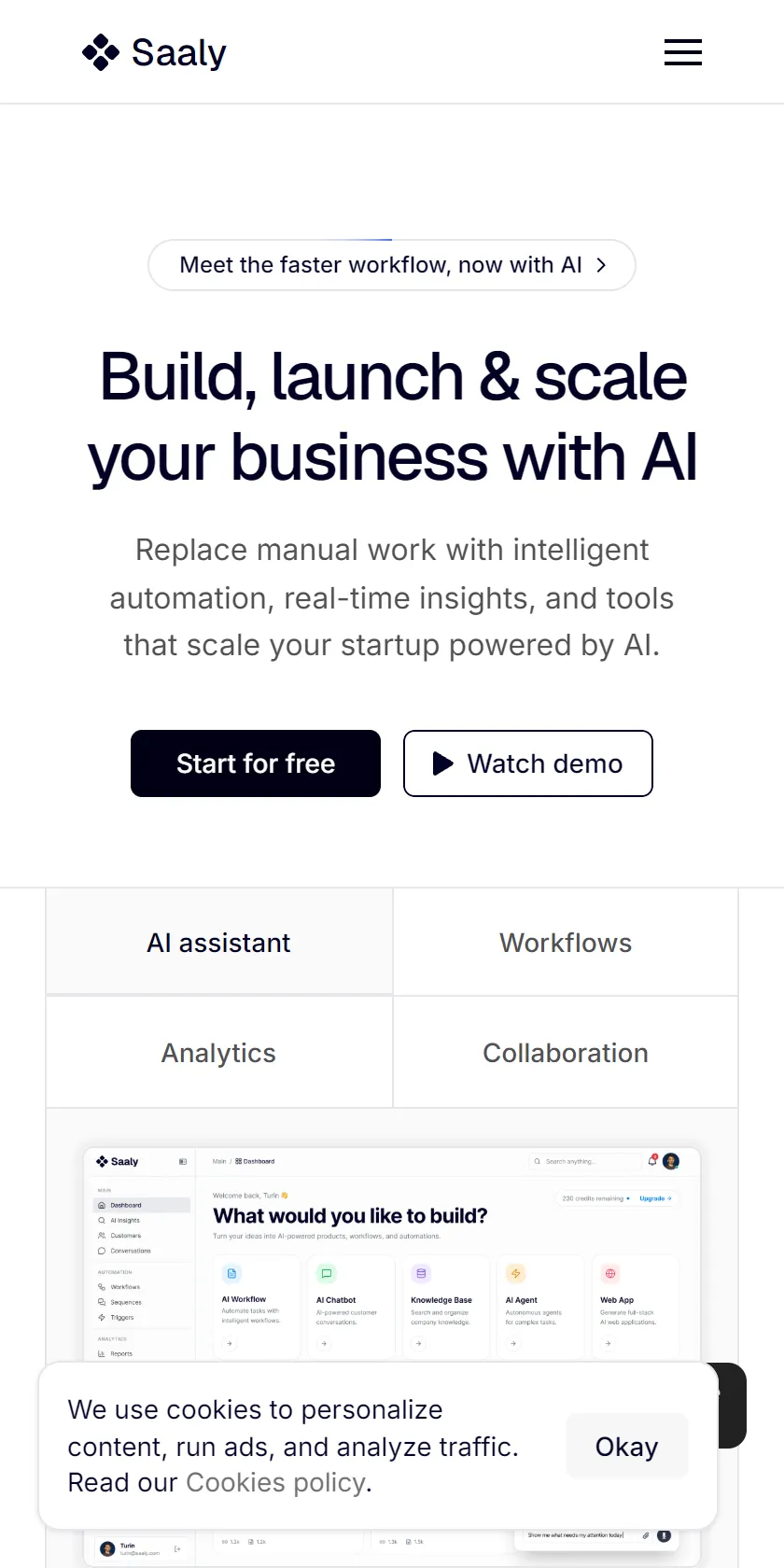Open the notifications bell in dashboard preview
The image size is (784, 1568).
652,1161
